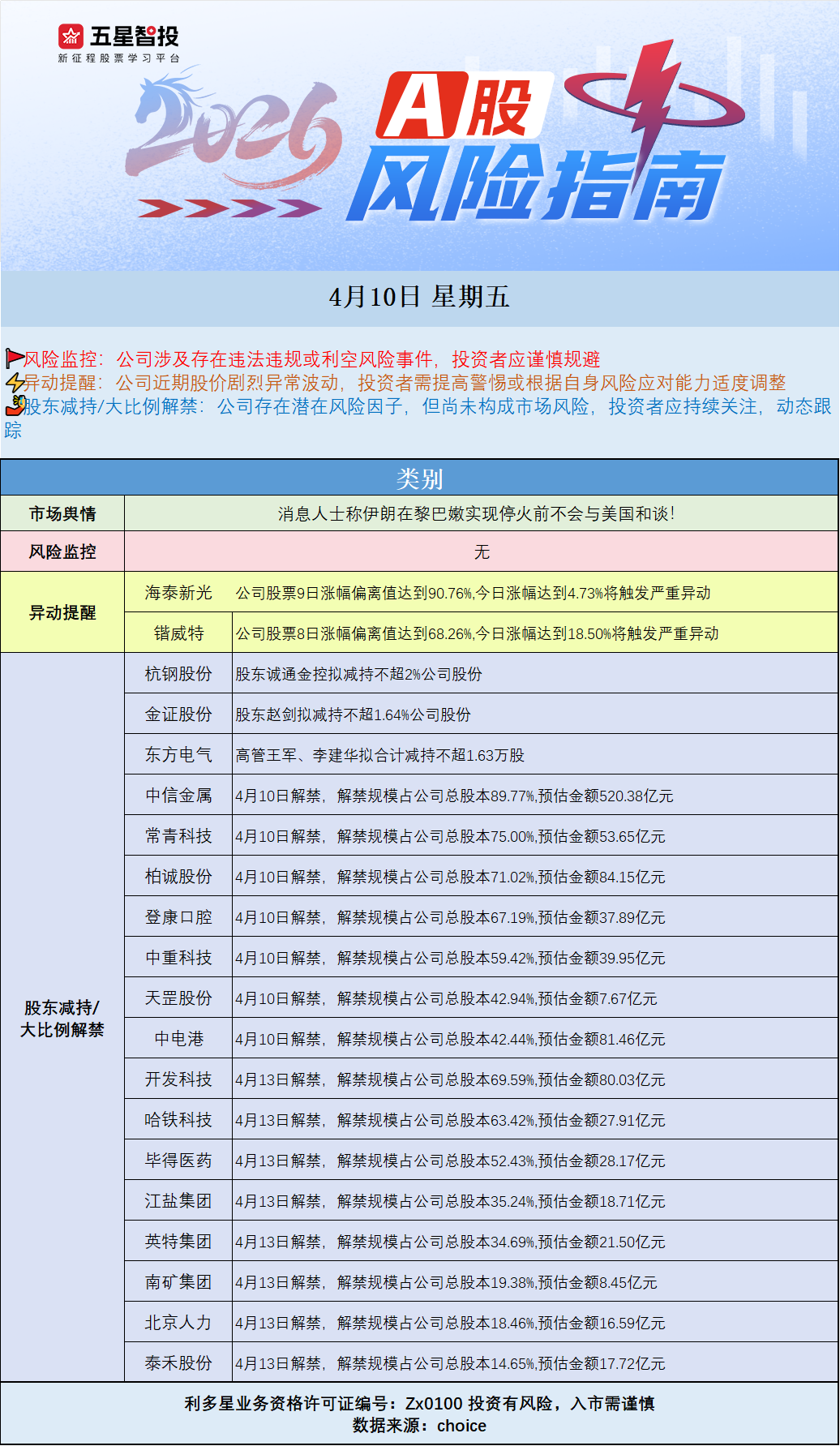Click the 杭钢股份 stock name
840x1446 pixels.
(178, 674)
